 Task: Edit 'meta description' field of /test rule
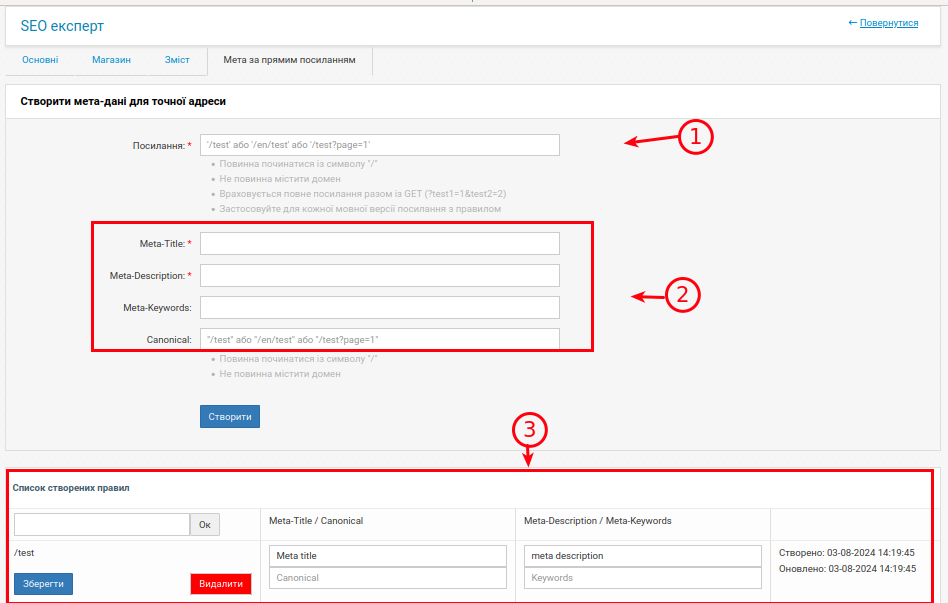[643, 556]
